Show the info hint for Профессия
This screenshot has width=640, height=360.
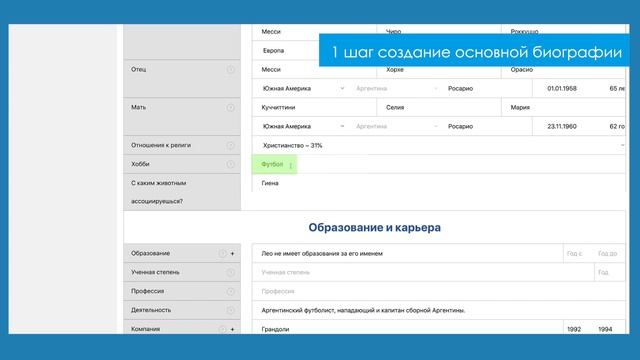230,291
